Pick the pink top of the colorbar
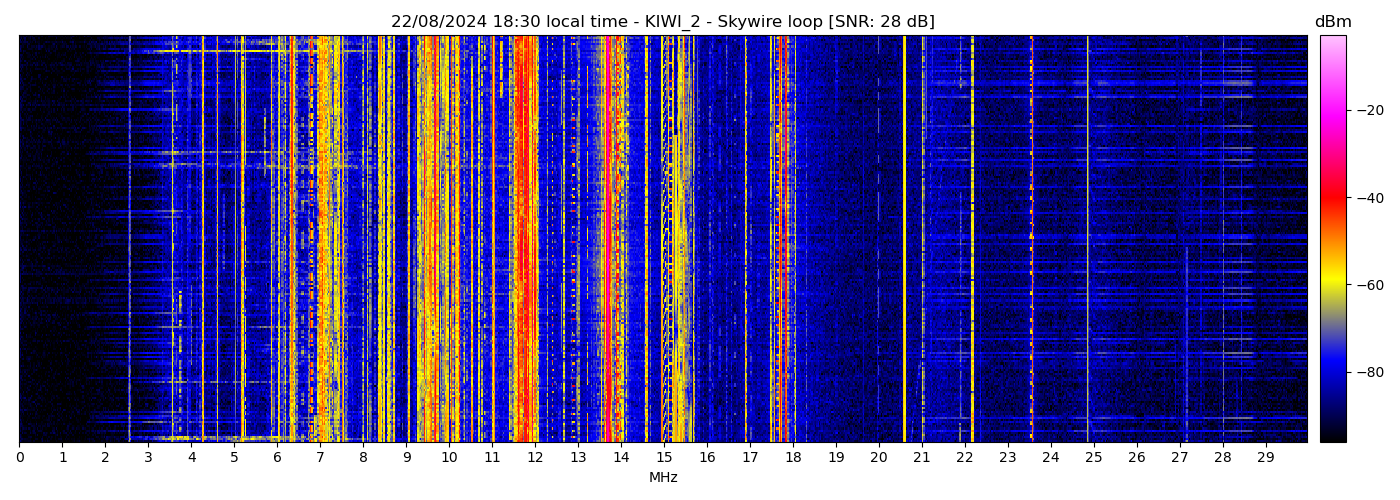The height and width of the screenshot is (500, 1400). 1332,45
